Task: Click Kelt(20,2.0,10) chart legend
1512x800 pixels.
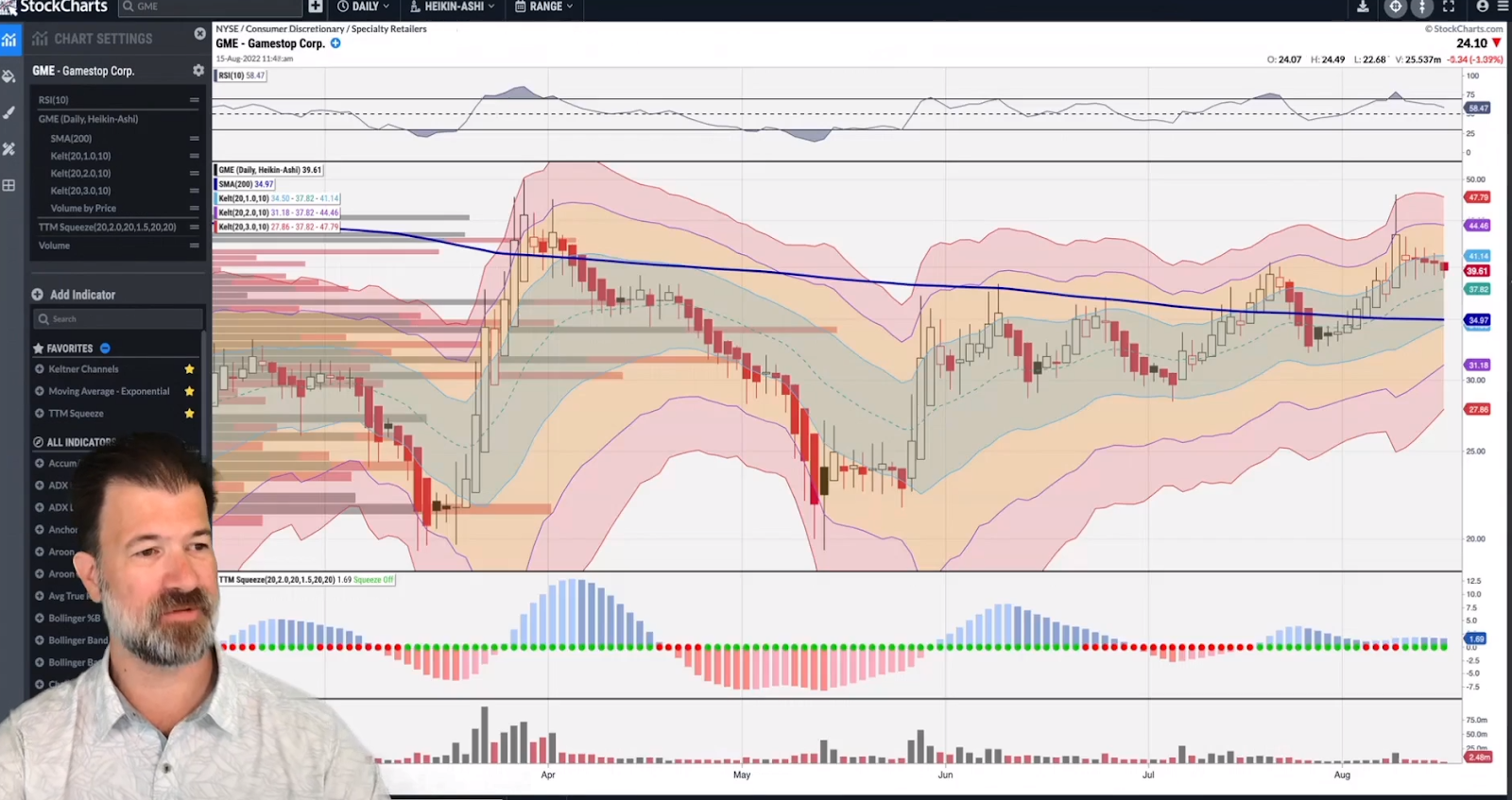Action: [x=278, y=213]
